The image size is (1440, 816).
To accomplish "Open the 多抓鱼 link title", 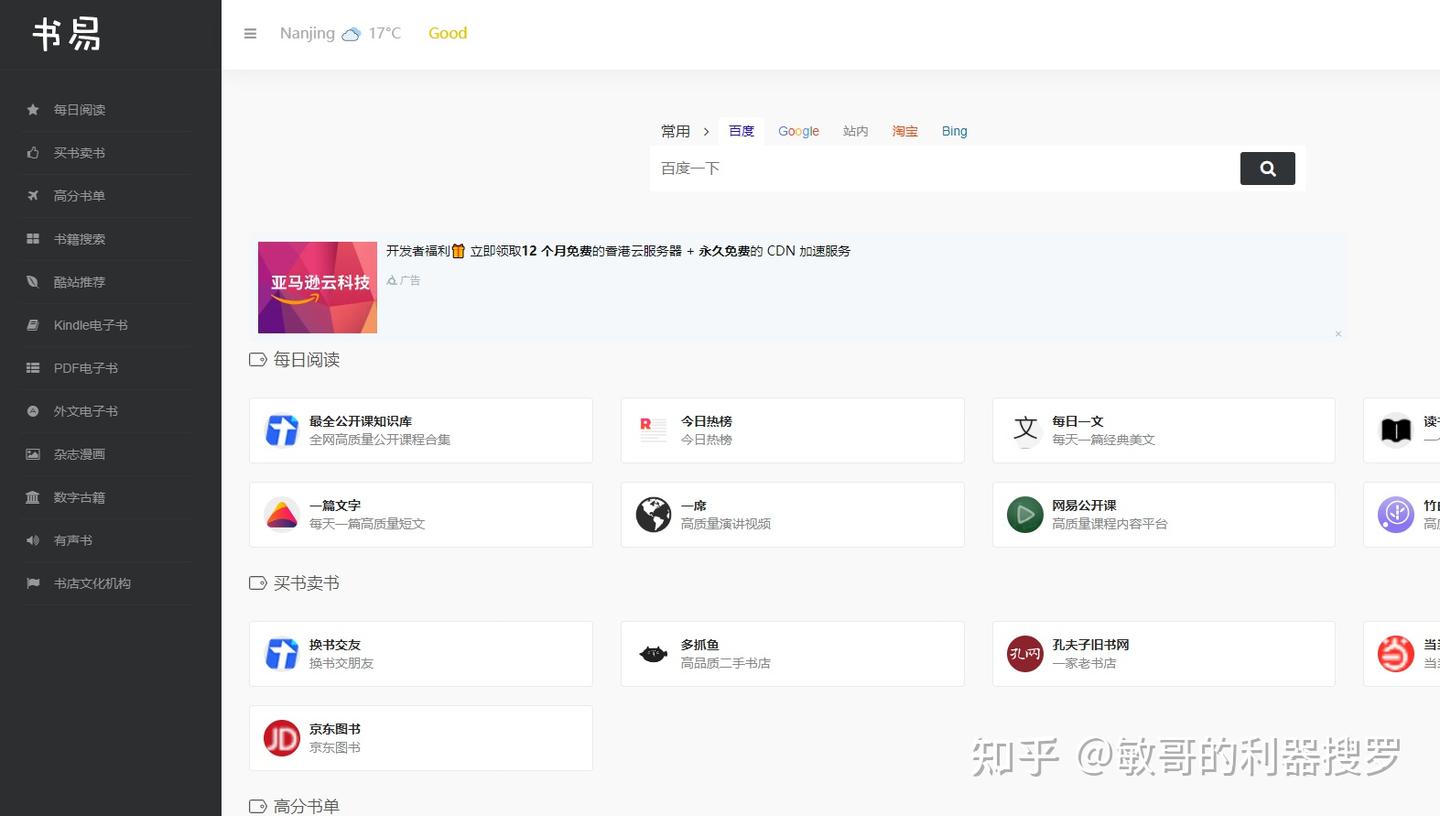I will tap(700, 645).
